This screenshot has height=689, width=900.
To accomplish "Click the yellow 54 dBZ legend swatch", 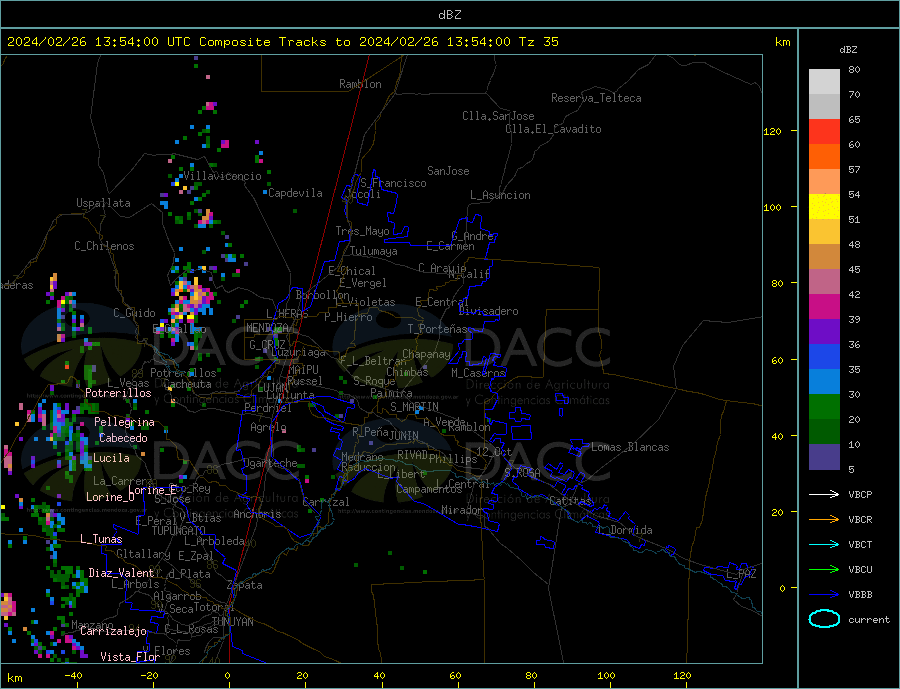I will [824, 207].
